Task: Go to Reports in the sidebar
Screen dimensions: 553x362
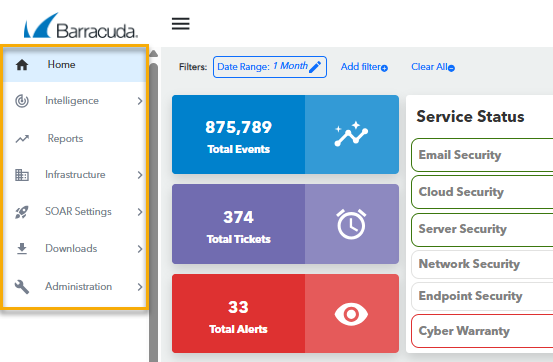Action: click(x=74, y=139)
